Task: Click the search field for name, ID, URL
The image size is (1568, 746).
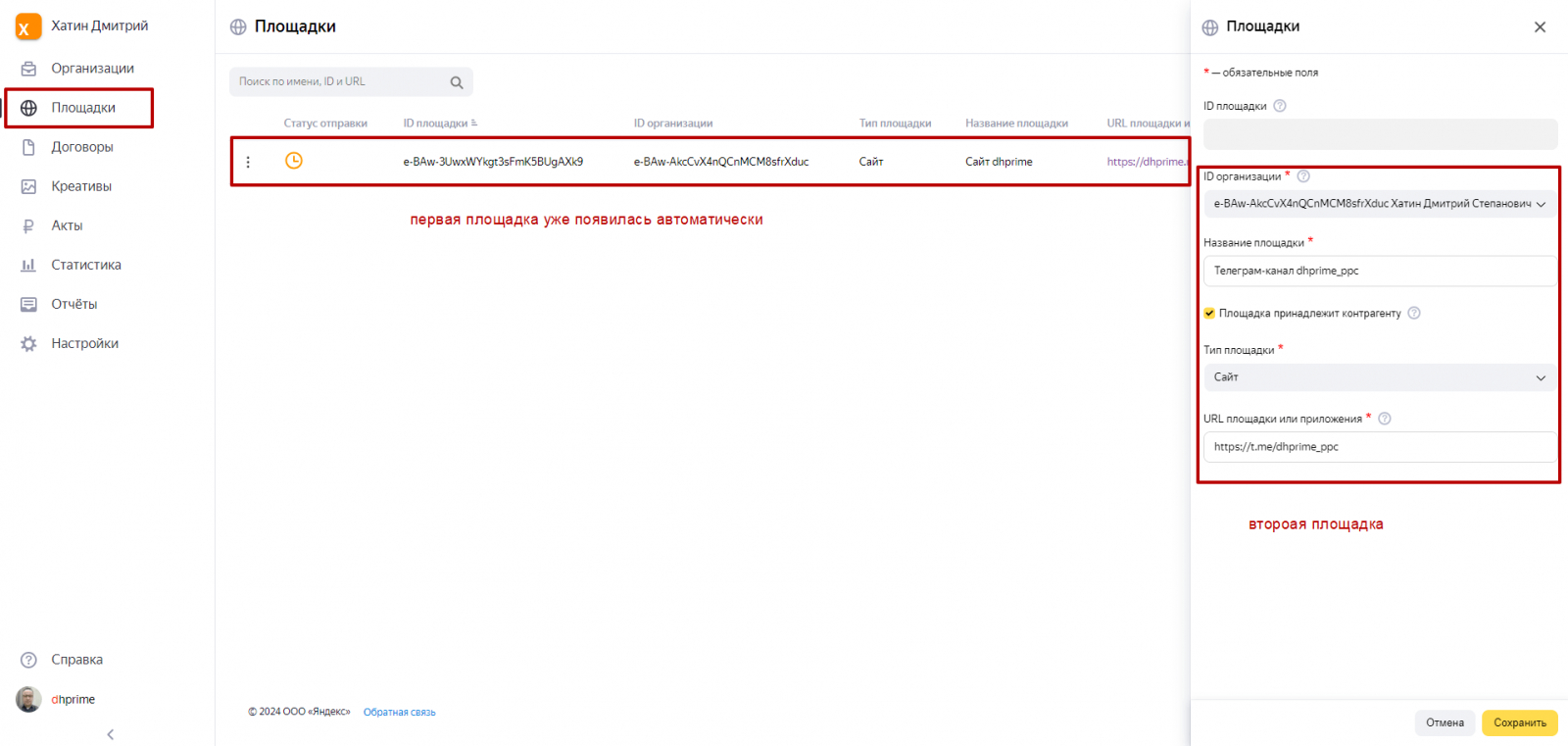Action: pos(351,82)
